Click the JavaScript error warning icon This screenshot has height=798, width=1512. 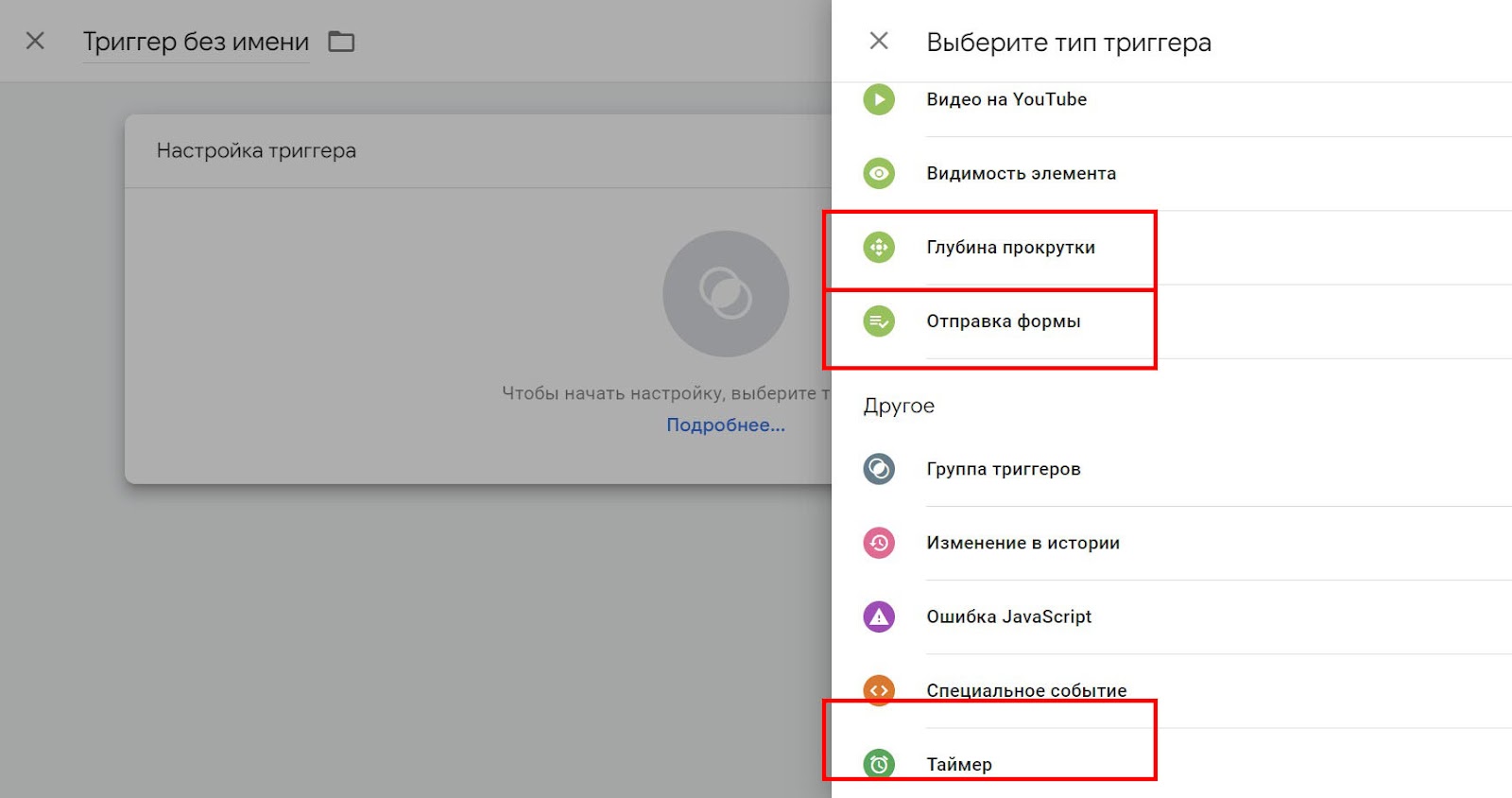pyautogui.click(x=879, y=616)
